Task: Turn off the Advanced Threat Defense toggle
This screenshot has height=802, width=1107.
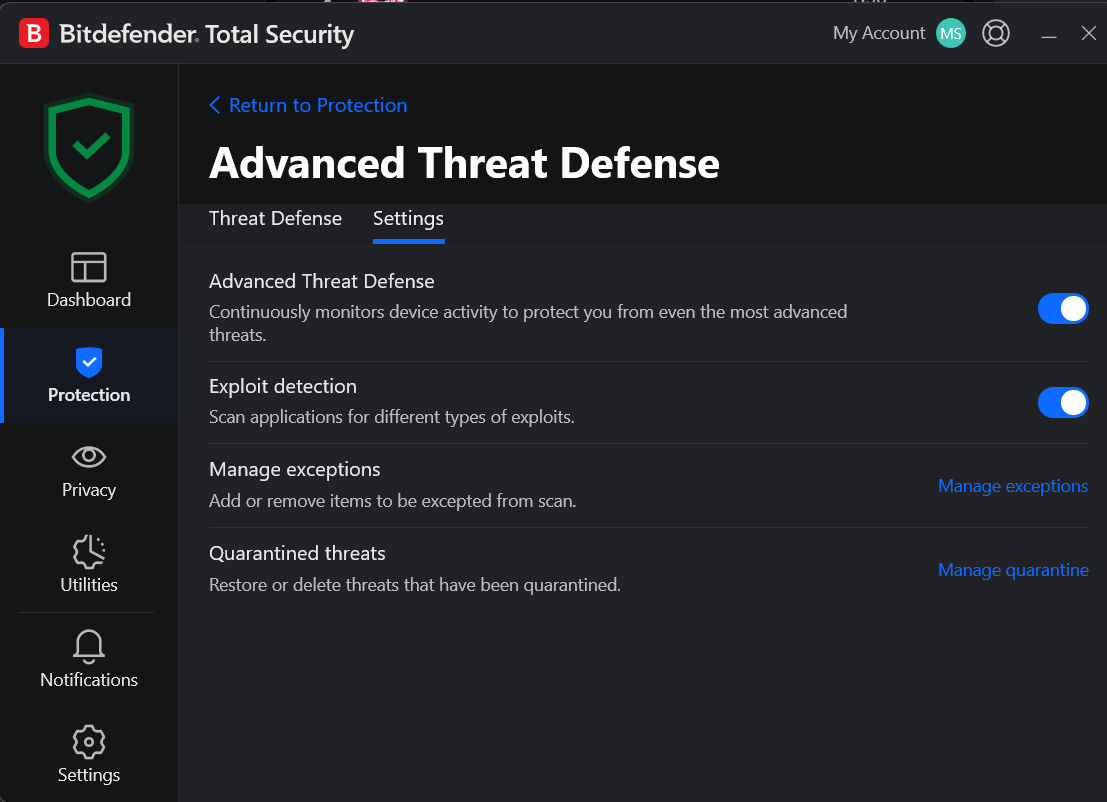Action: [x=1063, y=309]
